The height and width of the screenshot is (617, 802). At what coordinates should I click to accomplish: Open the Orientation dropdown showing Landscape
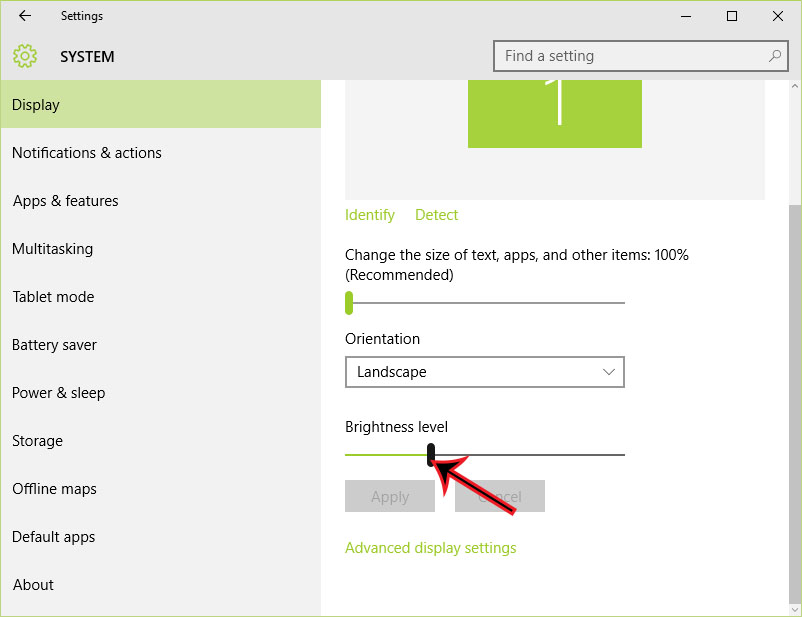point(484,372)
